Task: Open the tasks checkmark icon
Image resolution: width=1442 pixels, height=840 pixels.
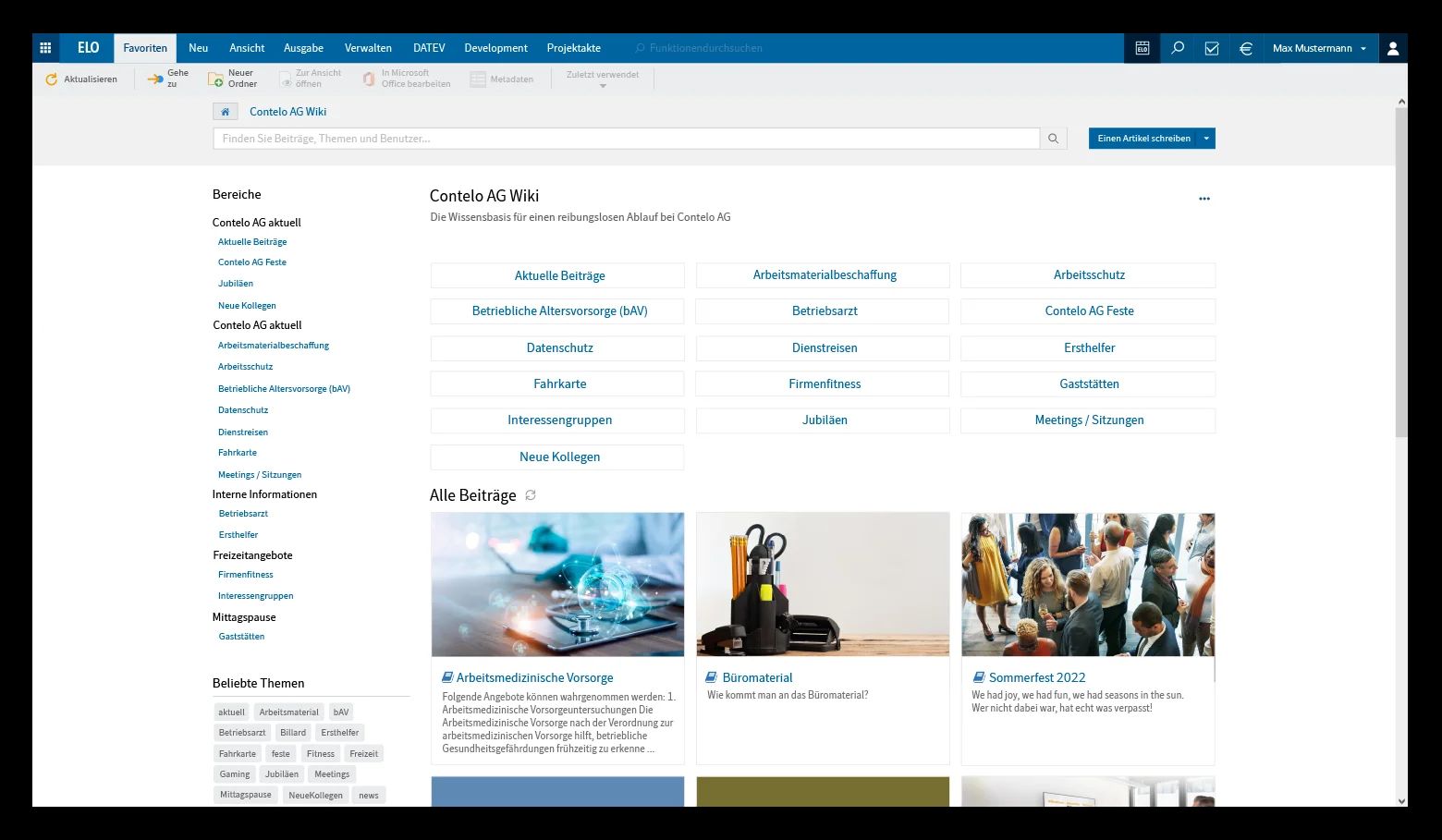Action: click(x=1212, y=48)
